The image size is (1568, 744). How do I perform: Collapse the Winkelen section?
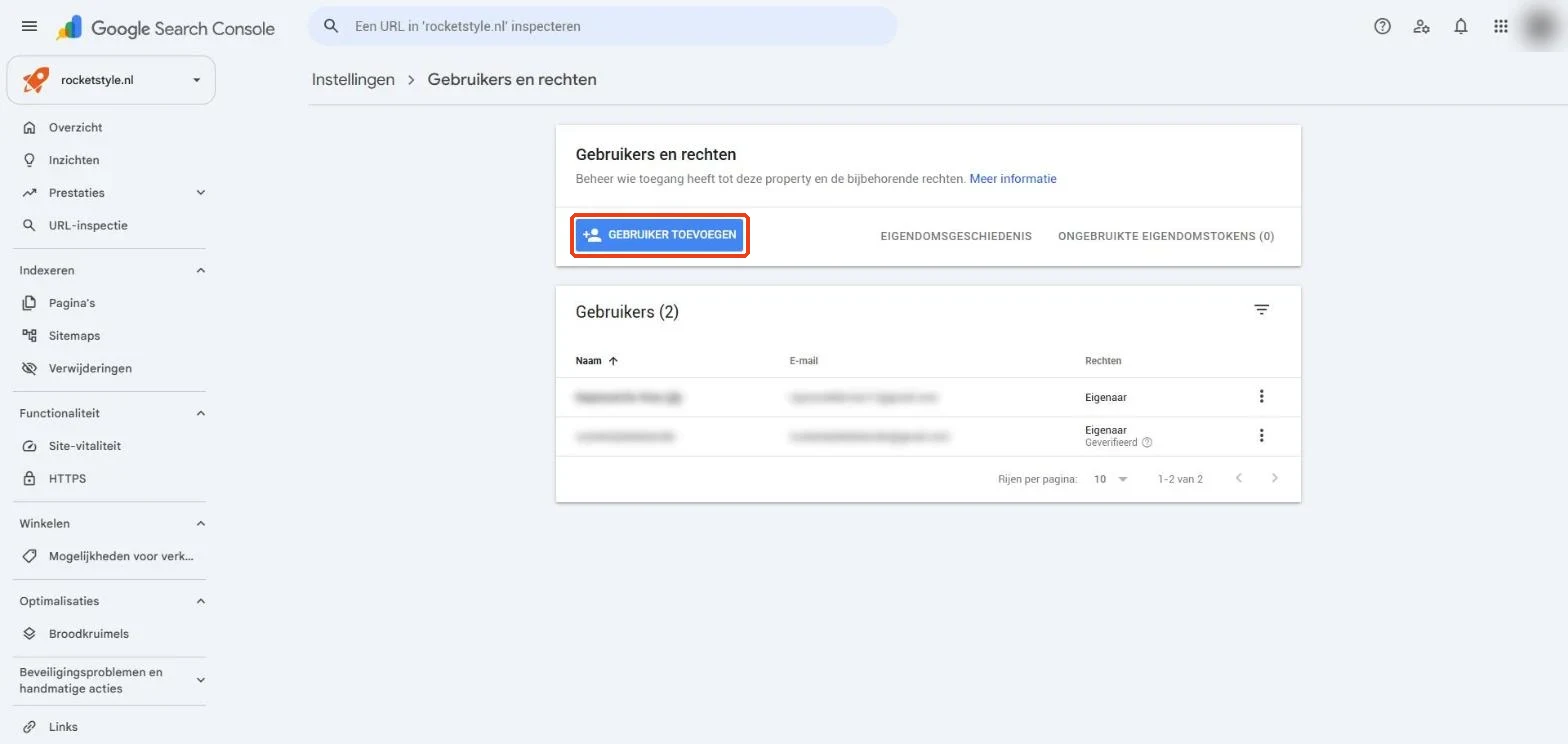[x=201, y=524]
